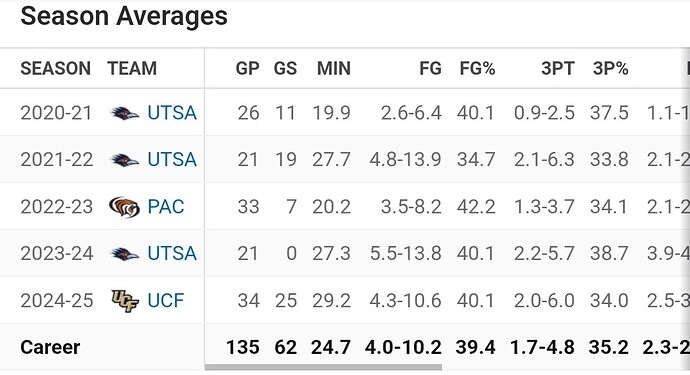Click the FG% column header
Image resolution: width=690 pixels, height=375 pixels.
tap(477, 69)
